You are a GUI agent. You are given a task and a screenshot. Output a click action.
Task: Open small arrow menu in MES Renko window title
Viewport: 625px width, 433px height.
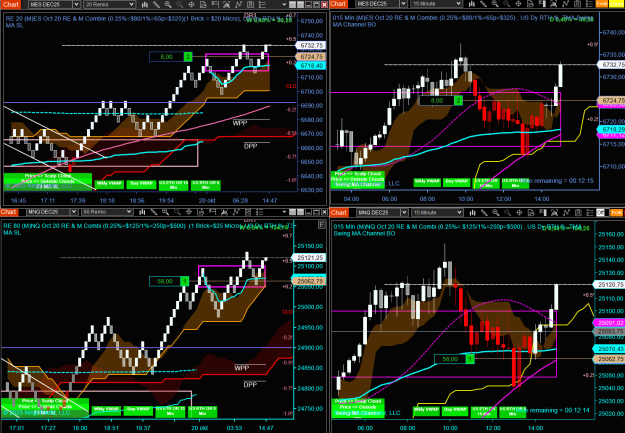(x=284, y=5)
